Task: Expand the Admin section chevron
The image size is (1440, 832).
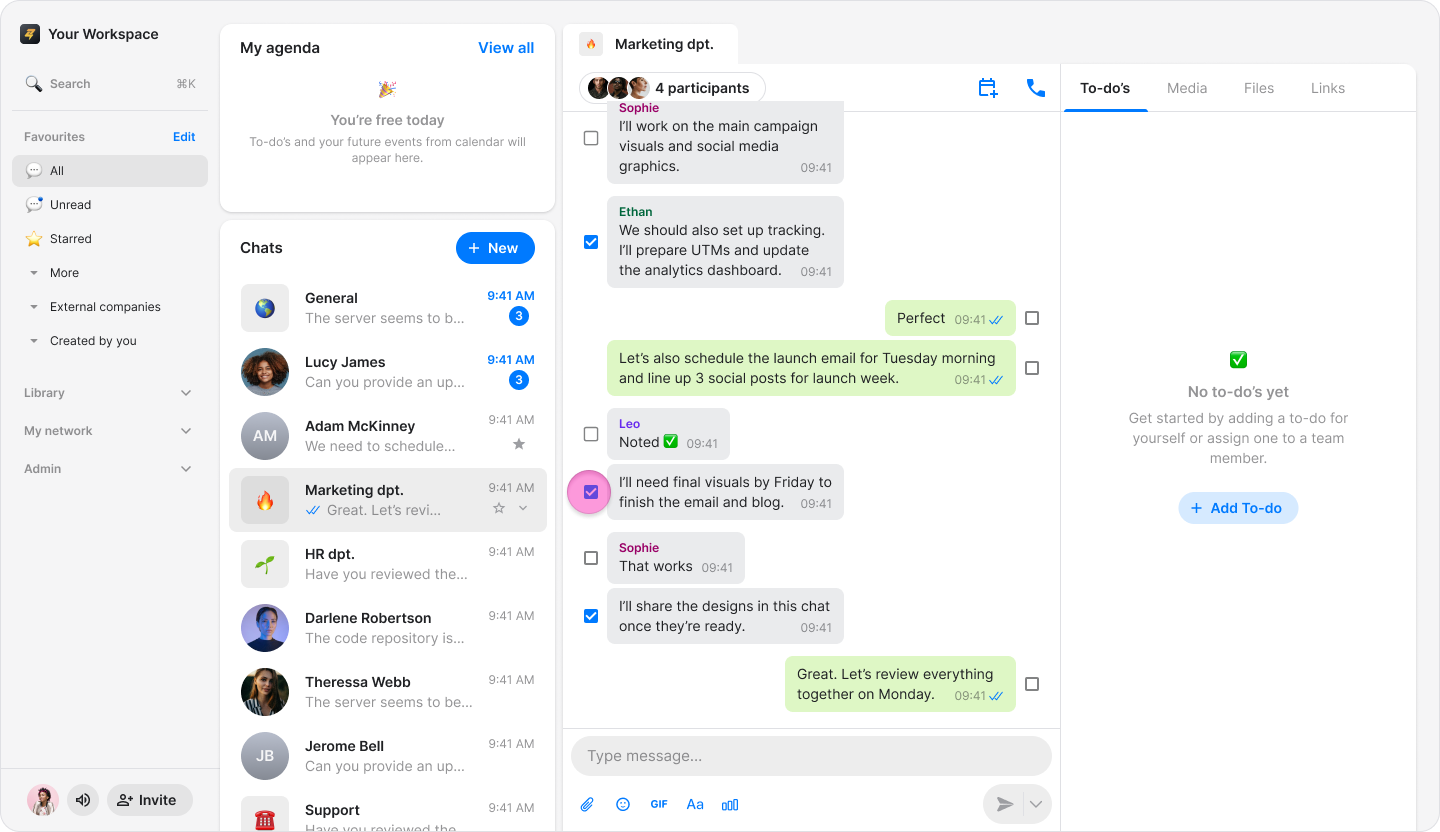Action: tap(186, 469)
